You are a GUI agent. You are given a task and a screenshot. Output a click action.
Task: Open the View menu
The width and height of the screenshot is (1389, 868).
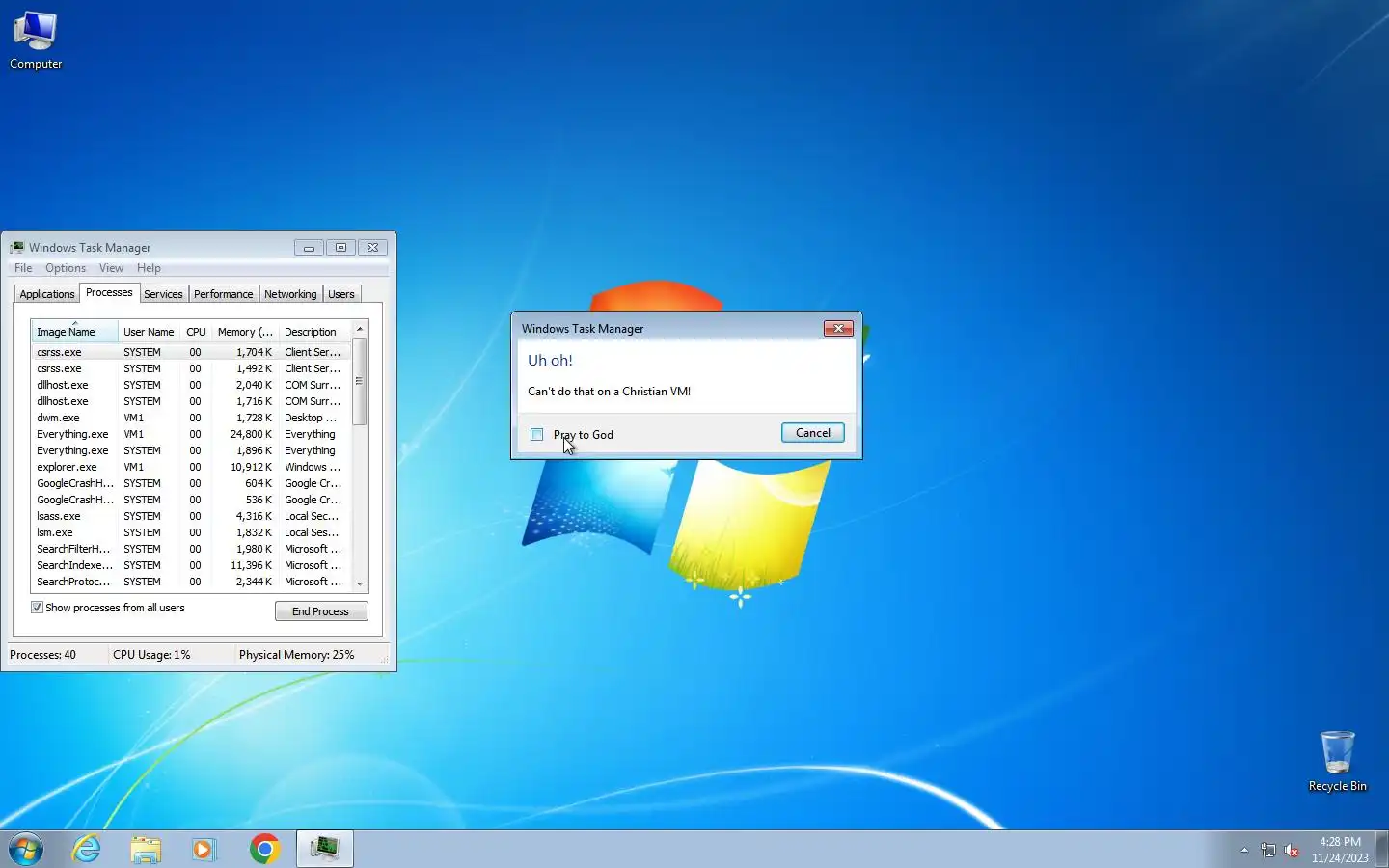tap(111, 268)
